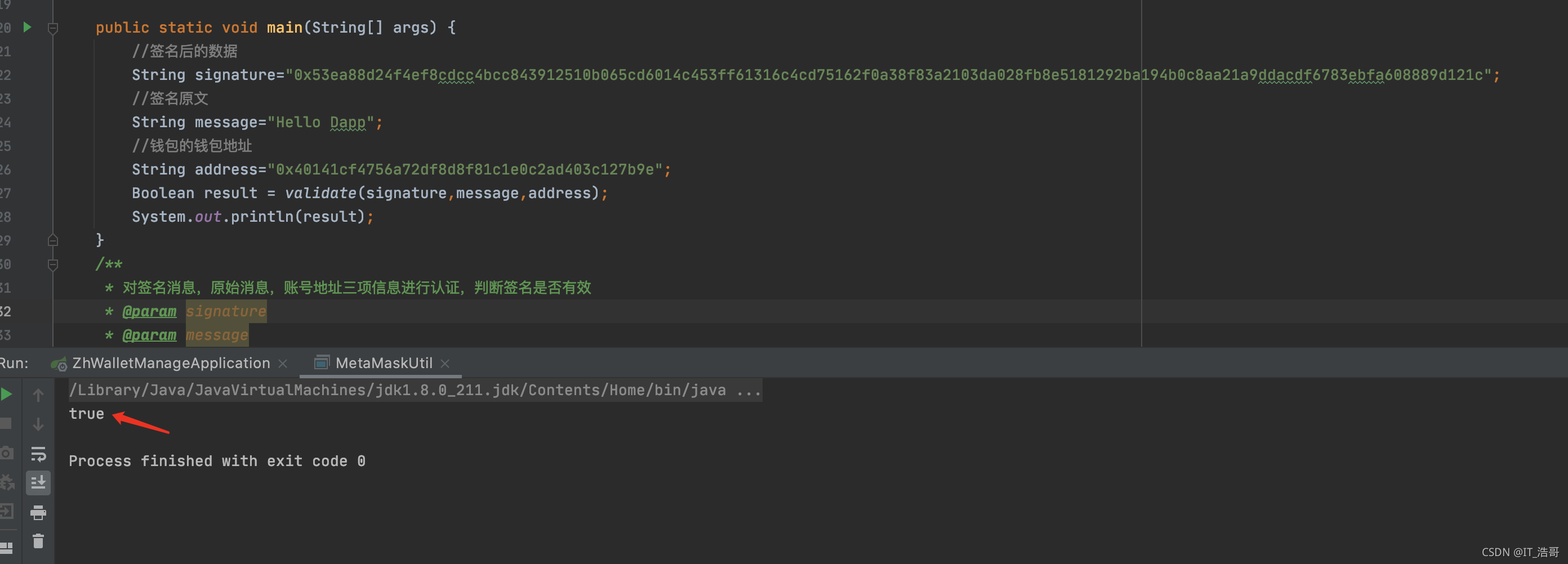
Task: Stop the running process
Action: pyautogui.click(x=6, y=423)
